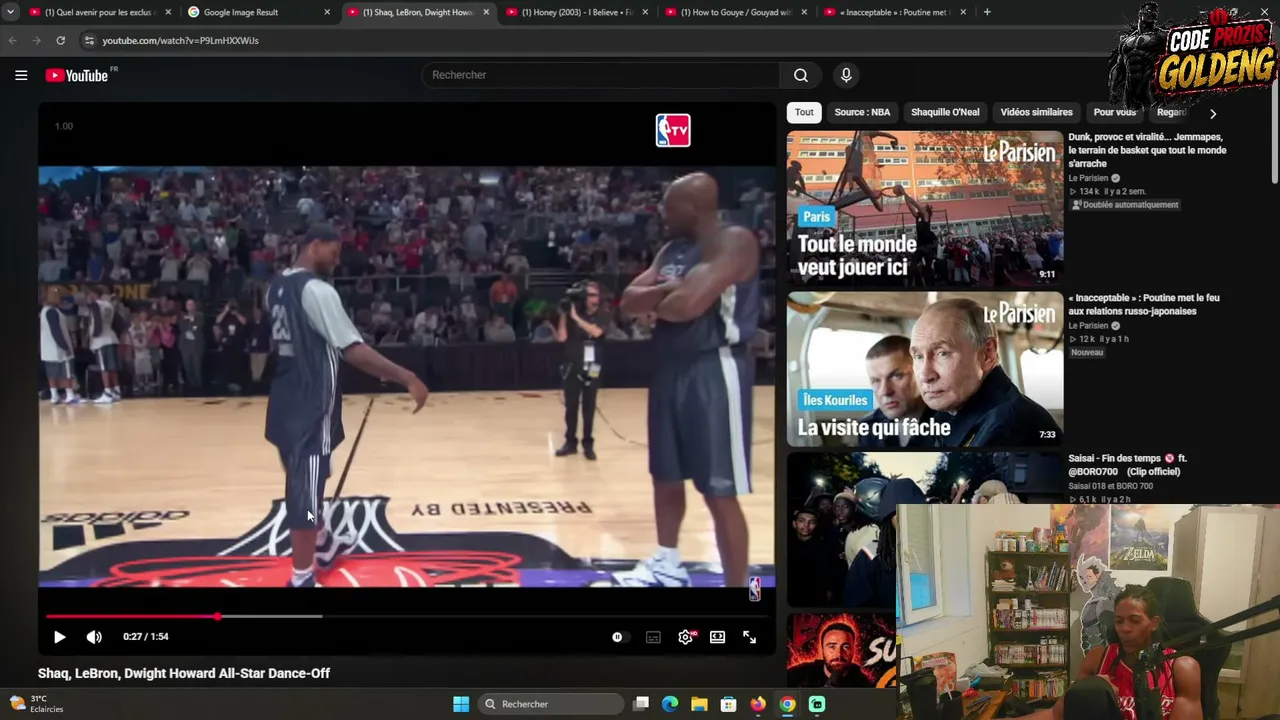Screen dimensions: 1280x720
Task: Go forward in browser history
Action: pyautogui.click(x=36, y=41)
